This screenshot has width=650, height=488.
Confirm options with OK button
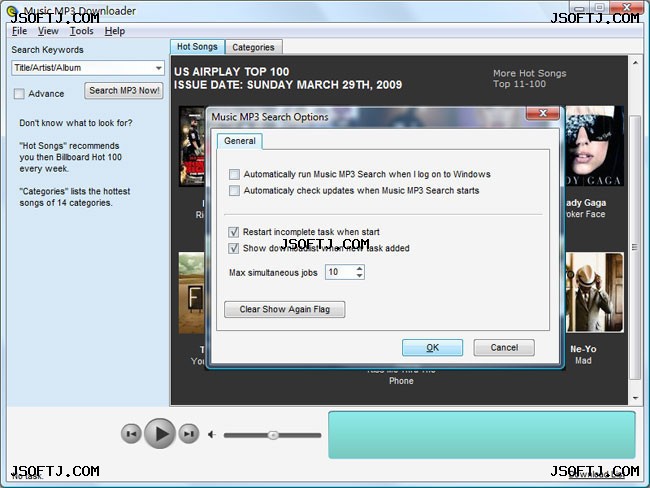(x=432, y=347)
